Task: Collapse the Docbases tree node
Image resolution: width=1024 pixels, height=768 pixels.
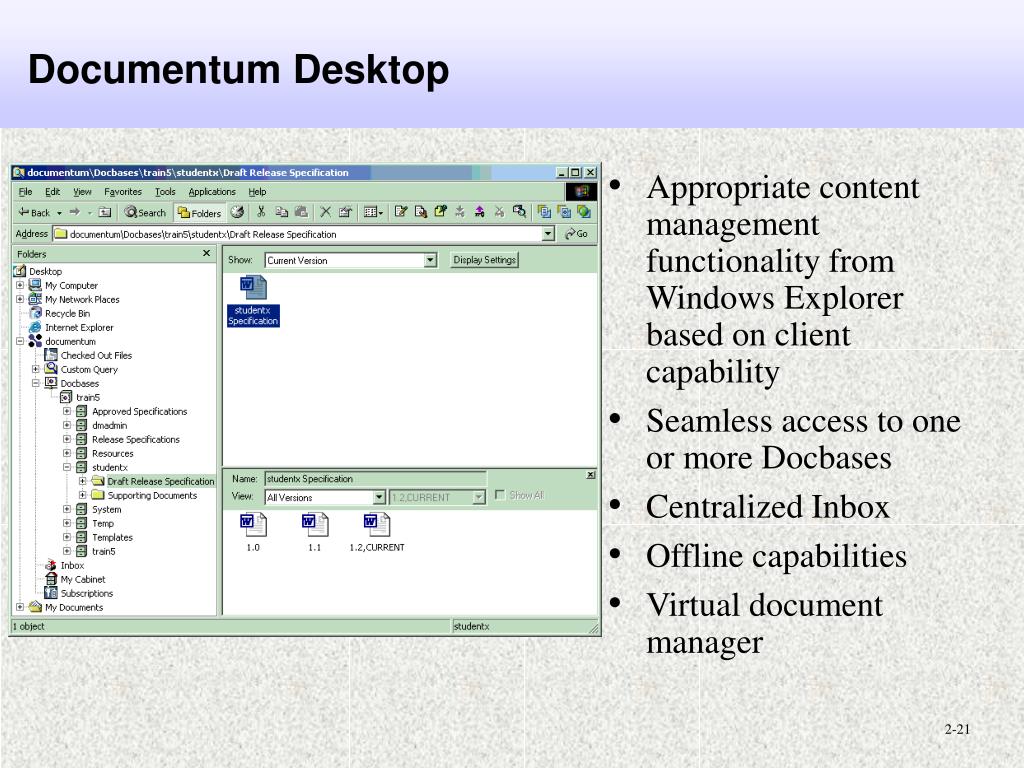Action: point(35,383)
